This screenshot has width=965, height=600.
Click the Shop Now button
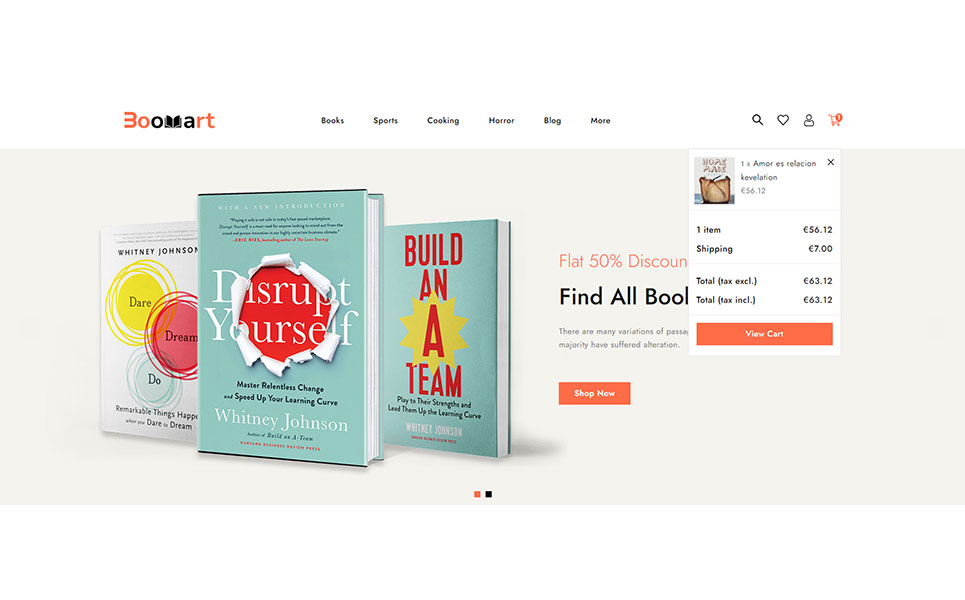[x=594, y=393]
